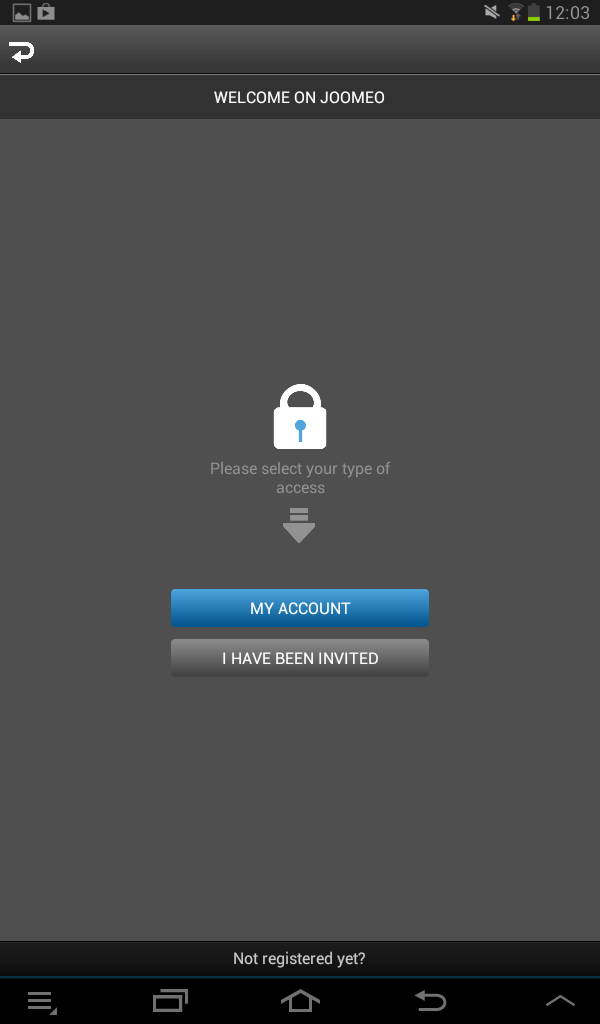Tap the white padlock icon
600x1024 pixels.
point(300,417)
